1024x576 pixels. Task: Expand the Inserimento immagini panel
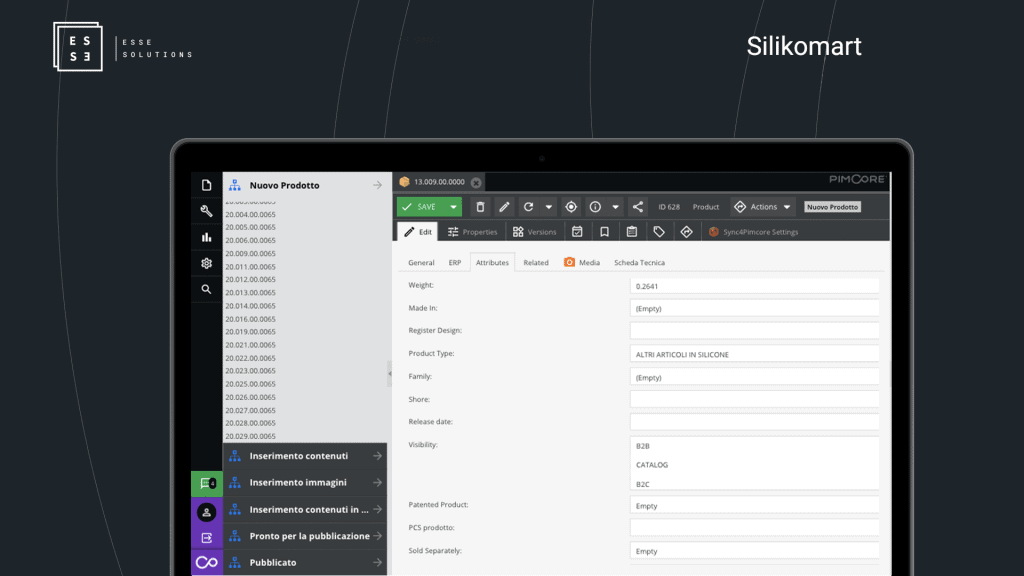[x=305, y=483]
